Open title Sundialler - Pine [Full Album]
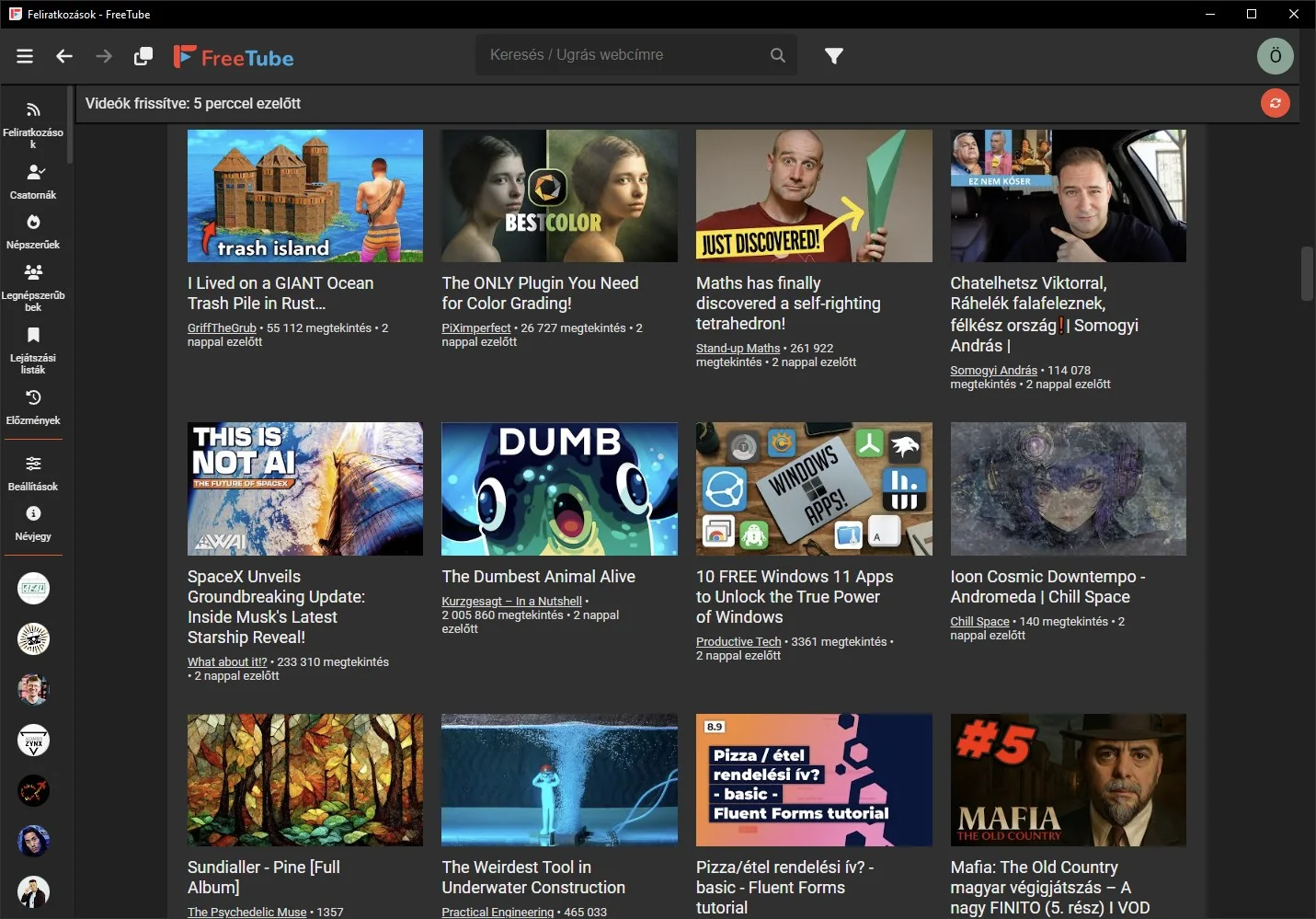Screen dimensions: 1316x919 [264, 878]
